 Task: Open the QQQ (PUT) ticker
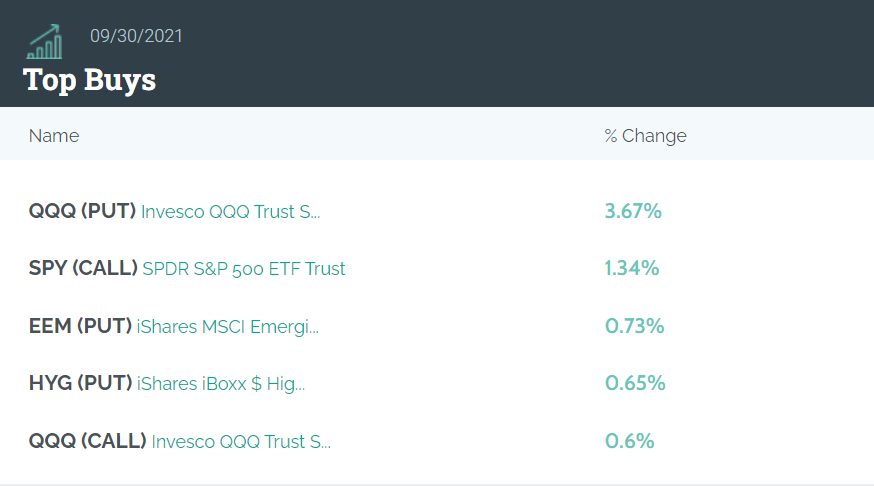82,211
